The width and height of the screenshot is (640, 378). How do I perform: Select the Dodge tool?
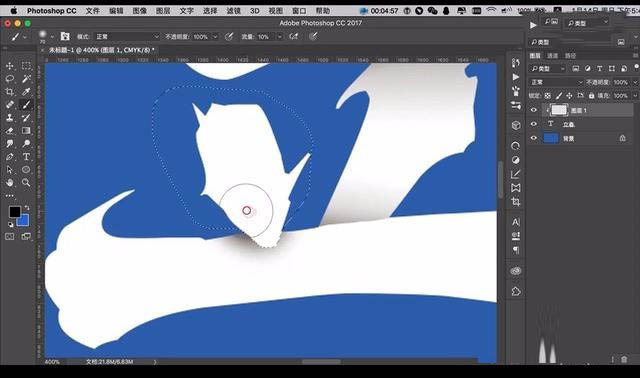click(26, 143)
